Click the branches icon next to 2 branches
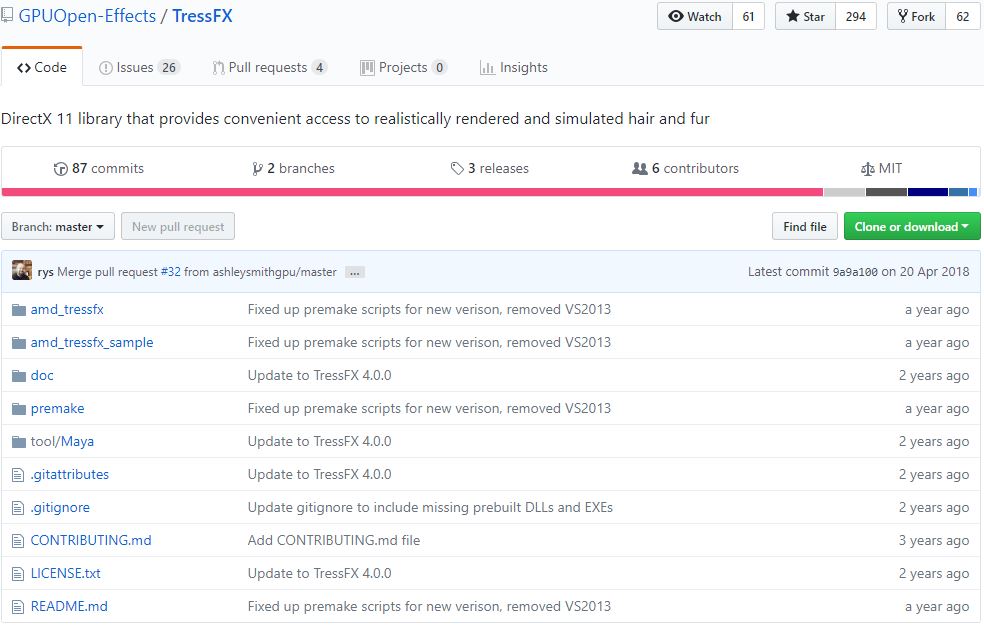This screenshot has height=625, width=984. (x=257, y=169)
